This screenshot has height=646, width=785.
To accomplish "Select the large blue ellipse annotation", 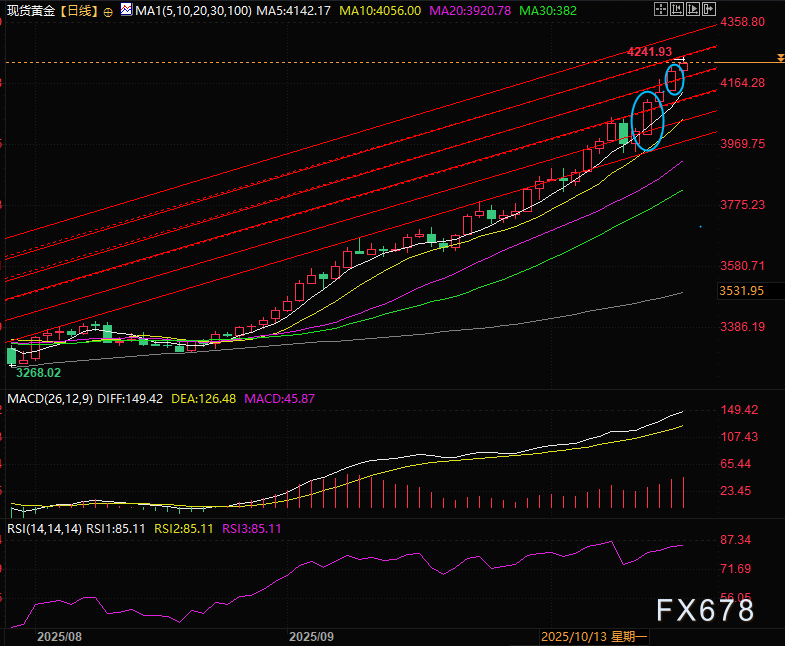I will point(648,120).
